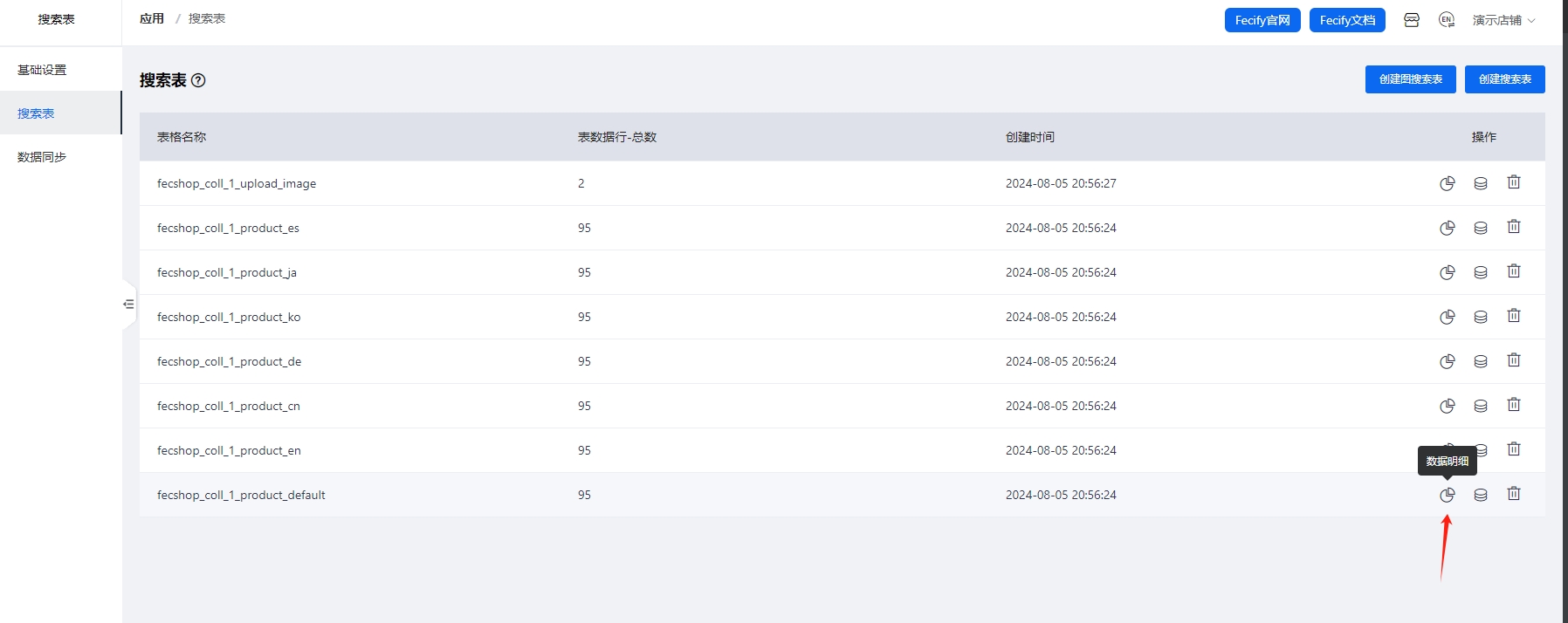Screen dimensions: 1568x623
Task: Delete the fecshop_coll_1_product_ja table
Action: coord(1514,271)
